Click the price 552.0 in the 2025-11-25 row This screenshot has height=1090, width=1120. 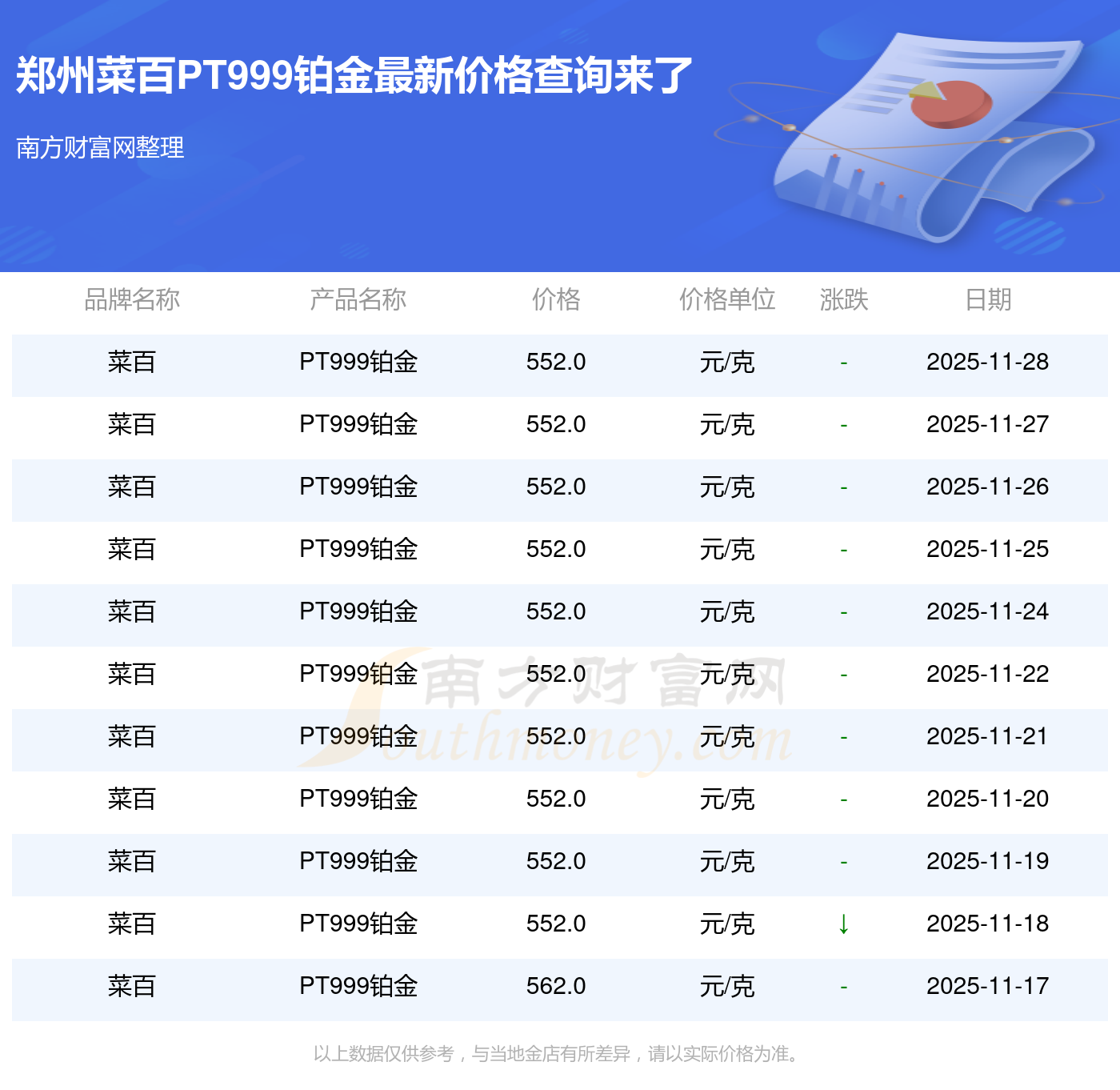[x=556, y=549]
